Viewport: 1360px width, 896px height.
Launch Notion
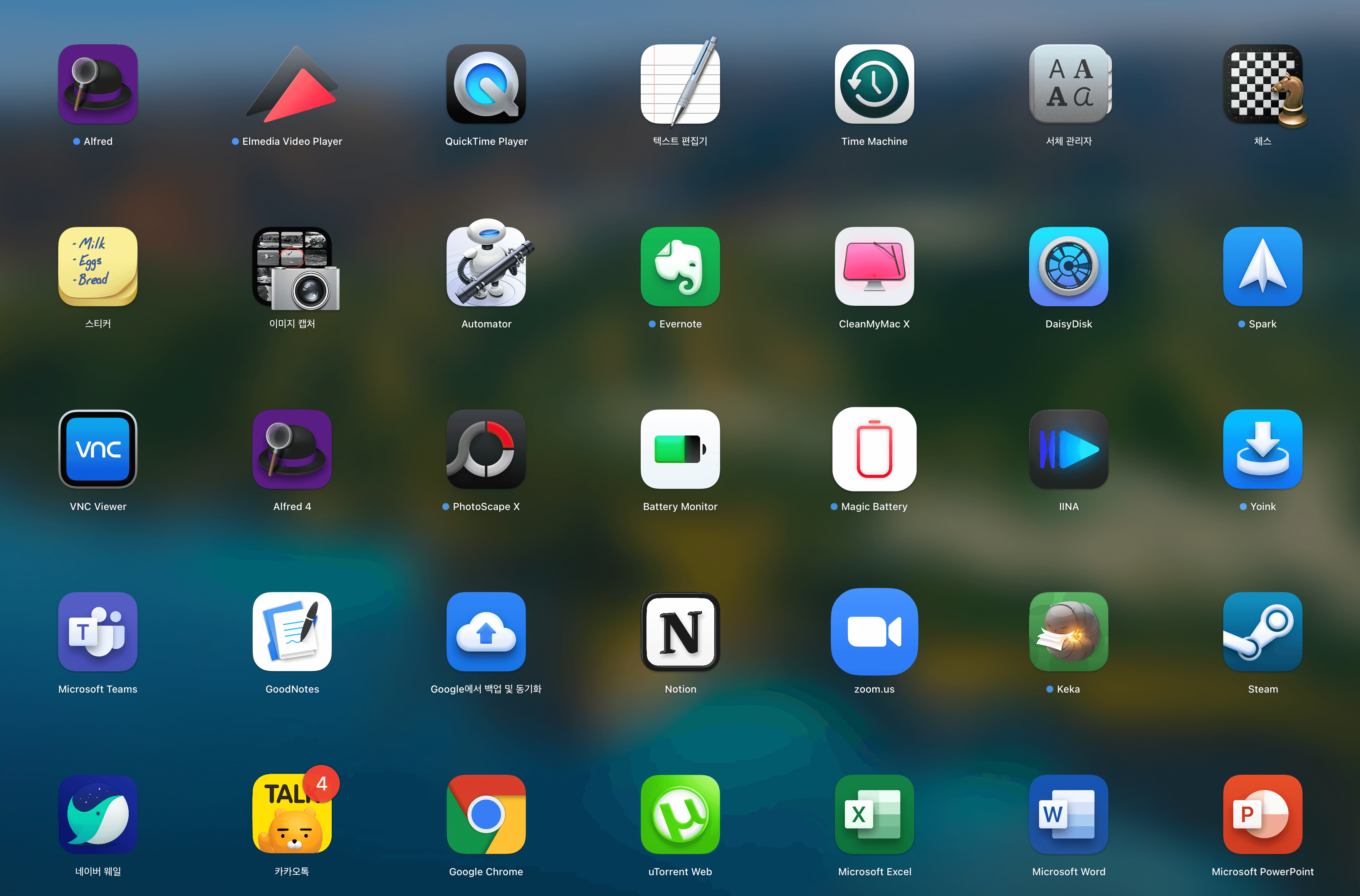click(x=680, y=631)
